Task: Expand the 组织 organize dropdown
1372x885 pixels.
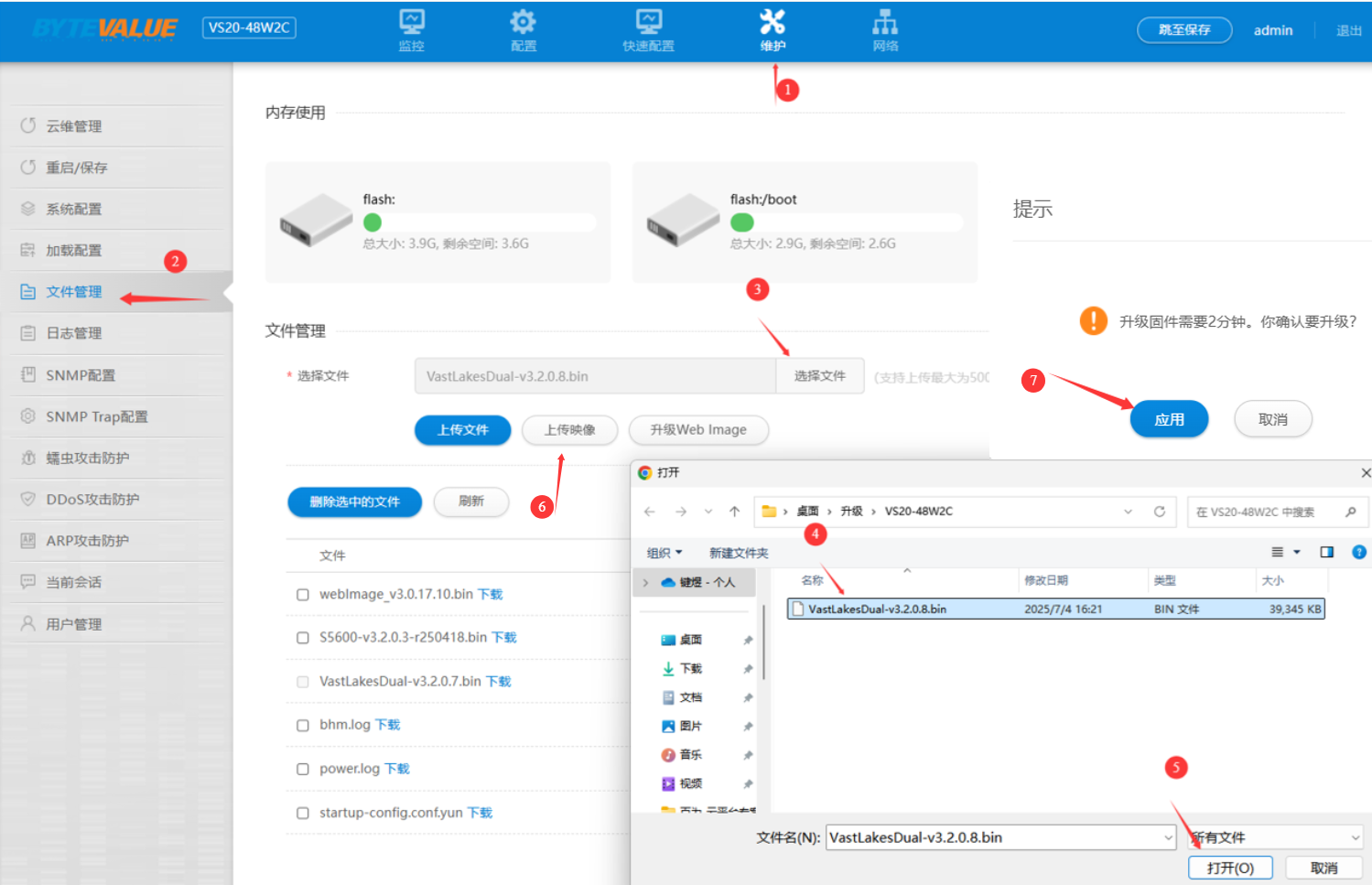Action: [664, 553]
